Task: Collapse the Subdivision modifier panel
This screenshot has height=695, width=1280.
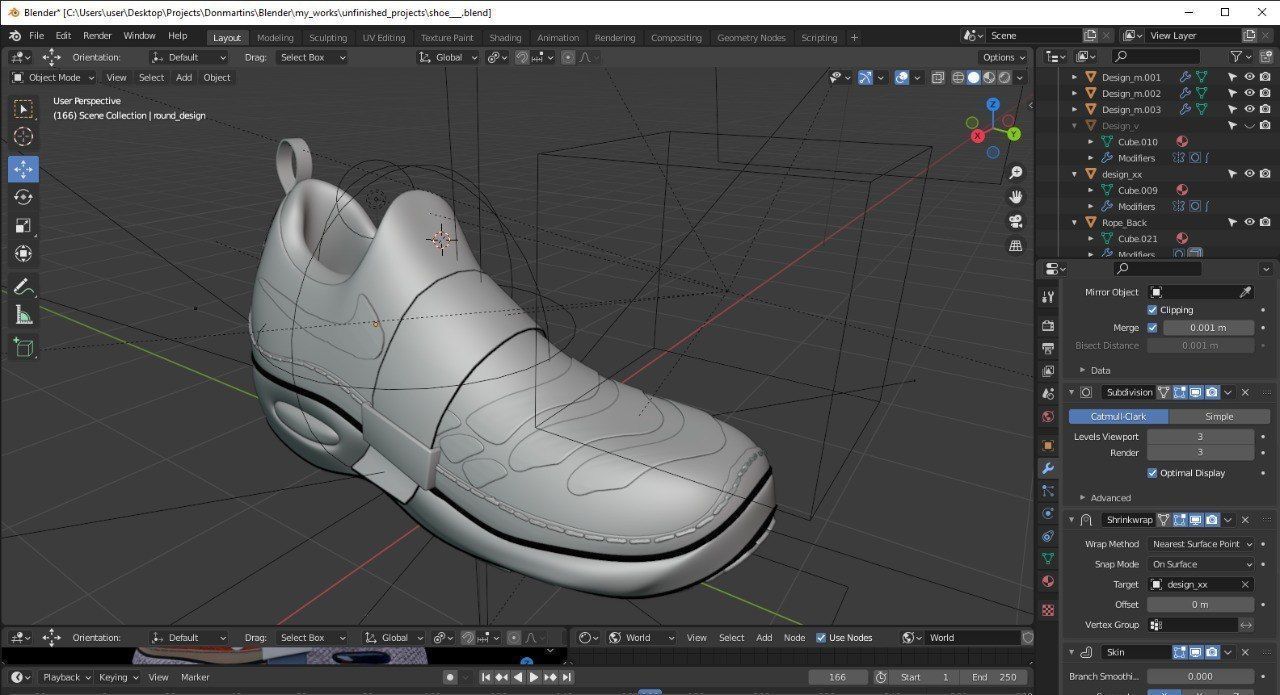Action: click(1072, 392)
